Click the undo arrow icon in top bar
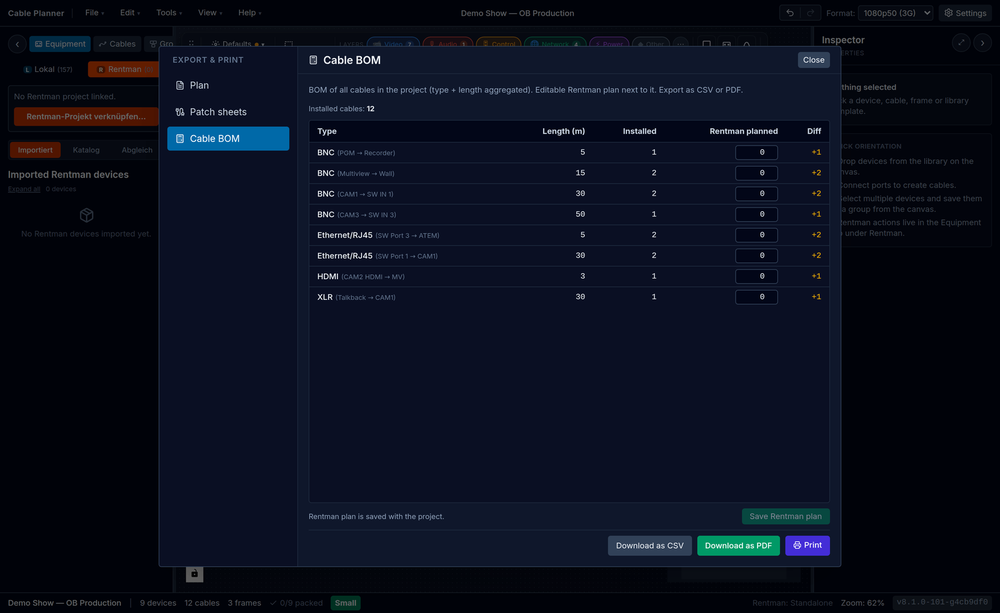This screenshot has width=1000, height=613. tap(790, 13)
